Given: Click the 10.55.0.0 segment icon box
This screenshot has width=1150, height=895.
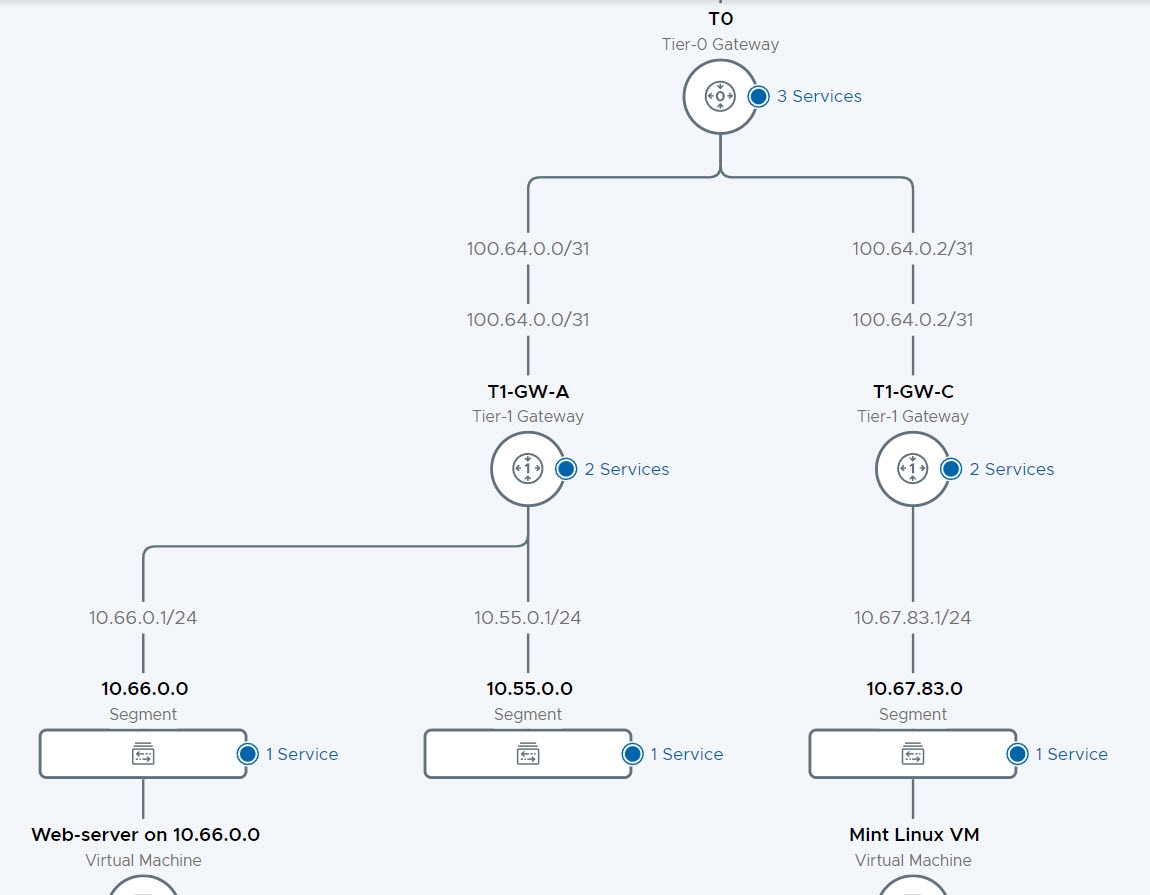Looking at the screenshot, I should point(528,754).
